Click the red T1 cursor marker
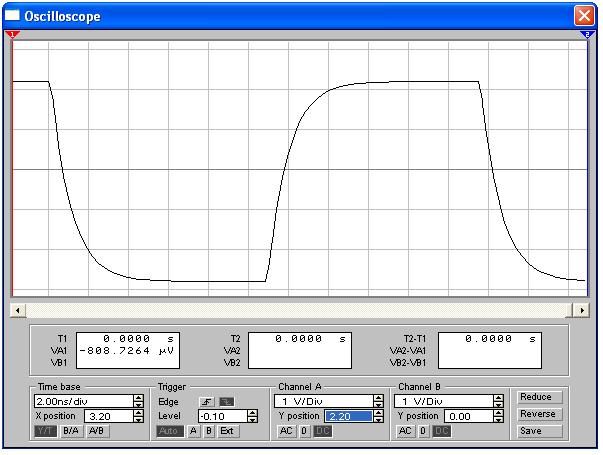 [x=12, y=35]
